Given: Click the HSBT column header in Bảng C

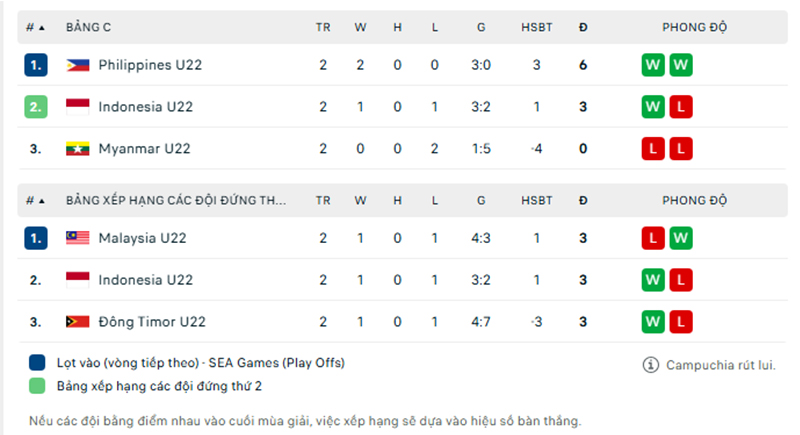Looking at the screenshot, I should pyautogui.click(x=536, y=27).
